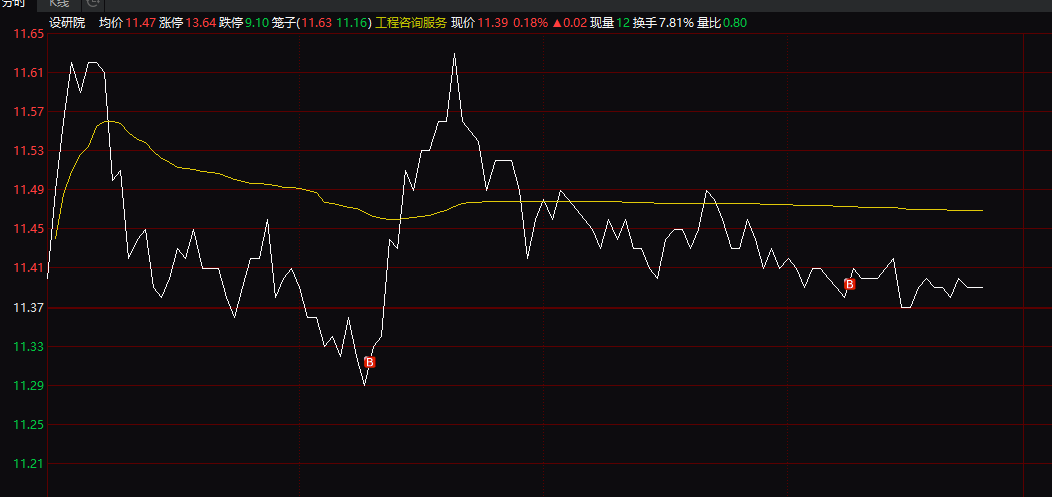Click the 涨停 label in the header
Screen dimensions: 1052x497
[171, 23]
